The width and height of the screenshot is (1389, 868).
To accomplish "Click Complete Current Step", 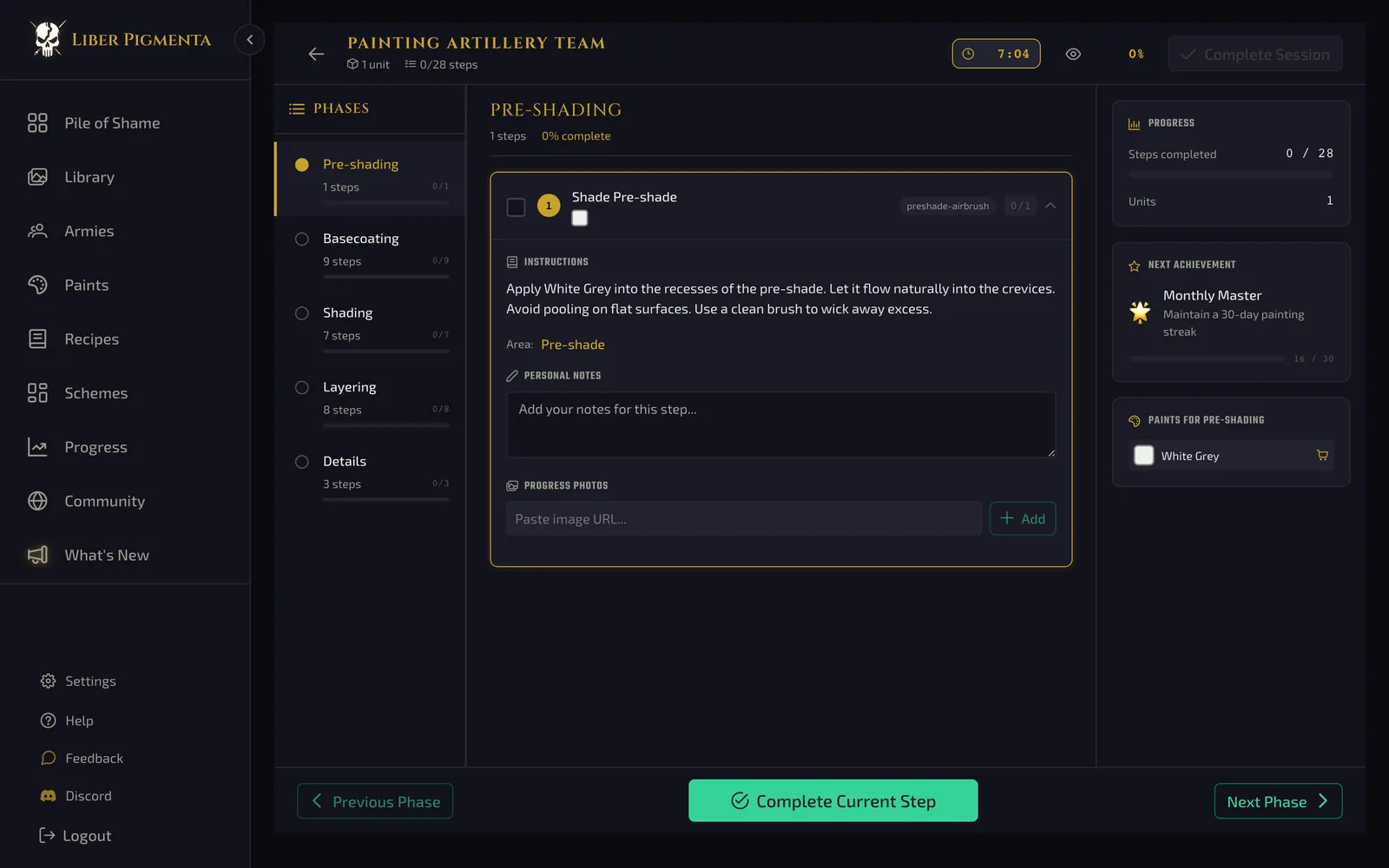I will coord(833,800).
